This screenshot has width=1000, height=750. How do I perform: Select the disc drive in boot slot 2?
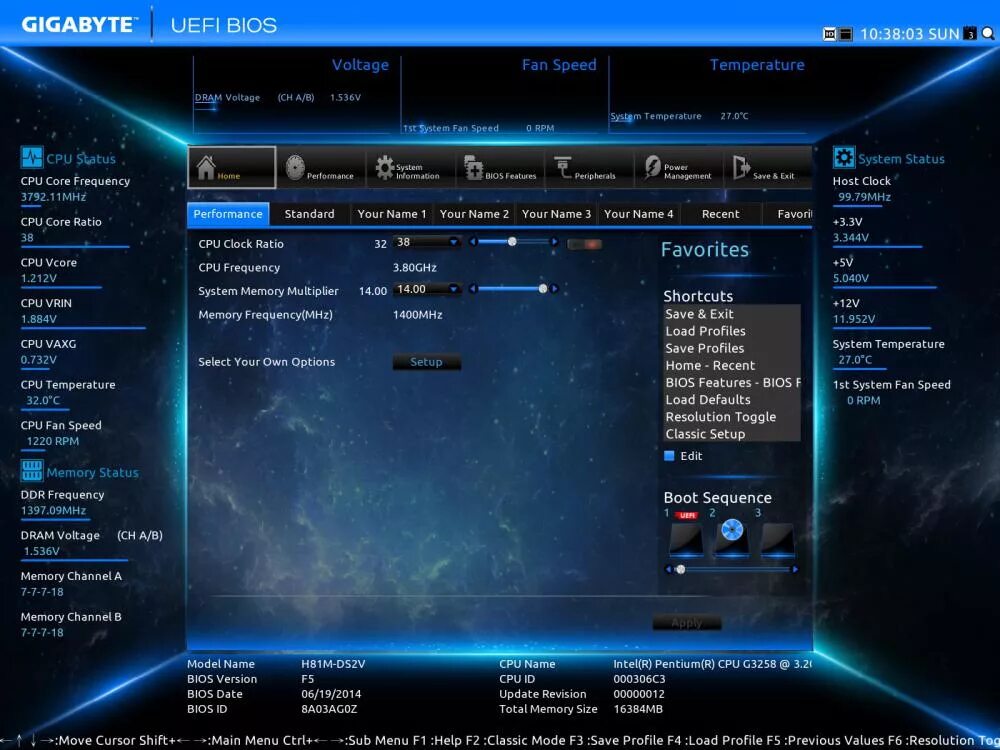point(732,537)
